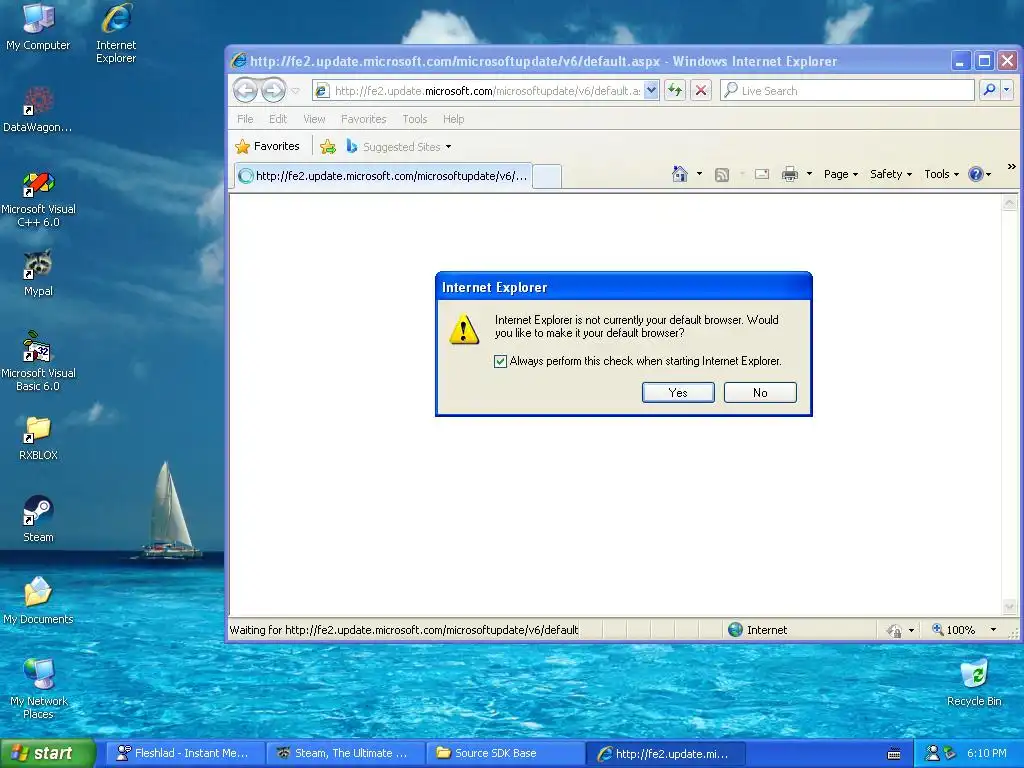Open Suggested Sites dropdown

[x=398, y=147]
